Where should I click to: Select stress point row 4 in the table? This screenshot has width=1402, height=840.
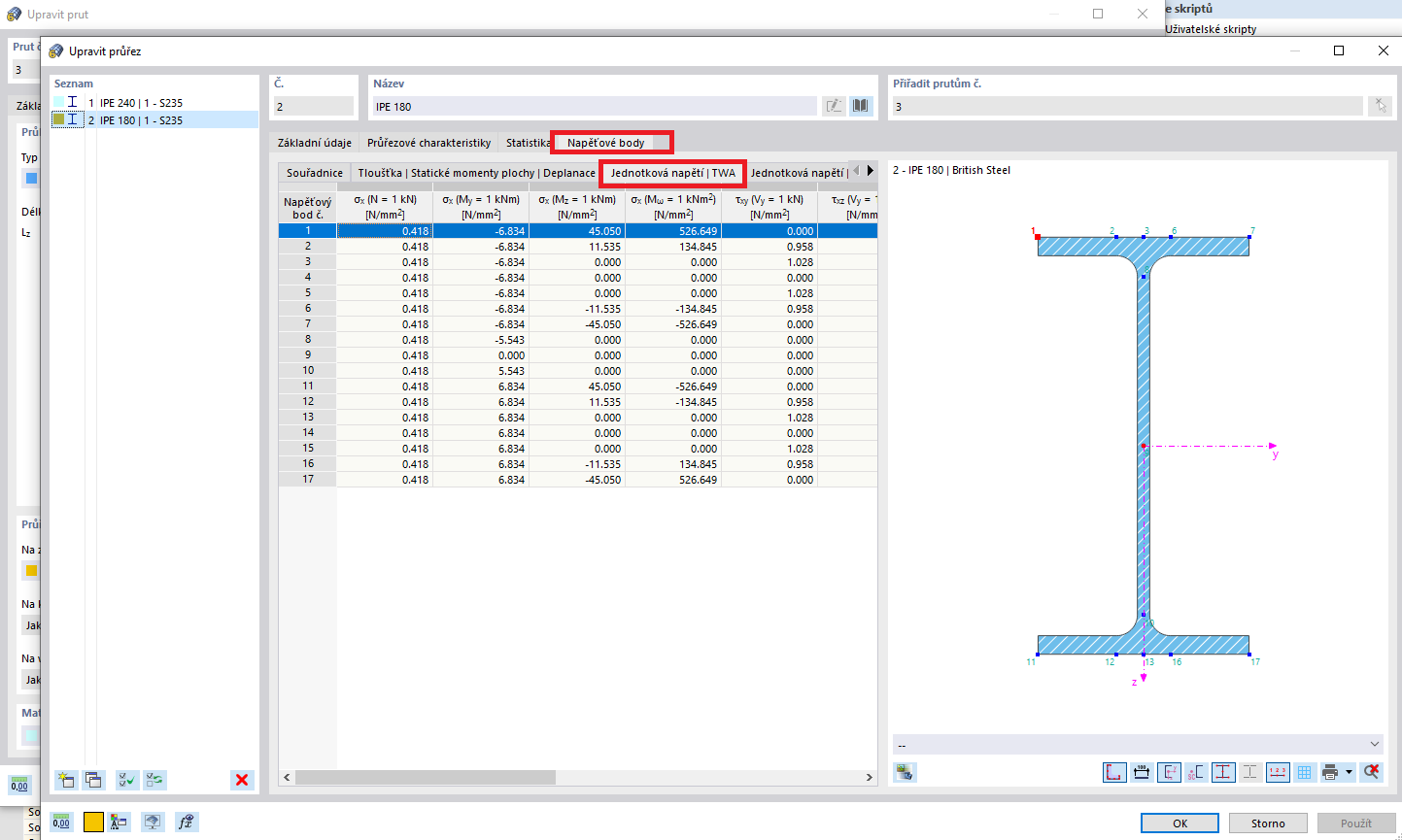click(308, 278)
